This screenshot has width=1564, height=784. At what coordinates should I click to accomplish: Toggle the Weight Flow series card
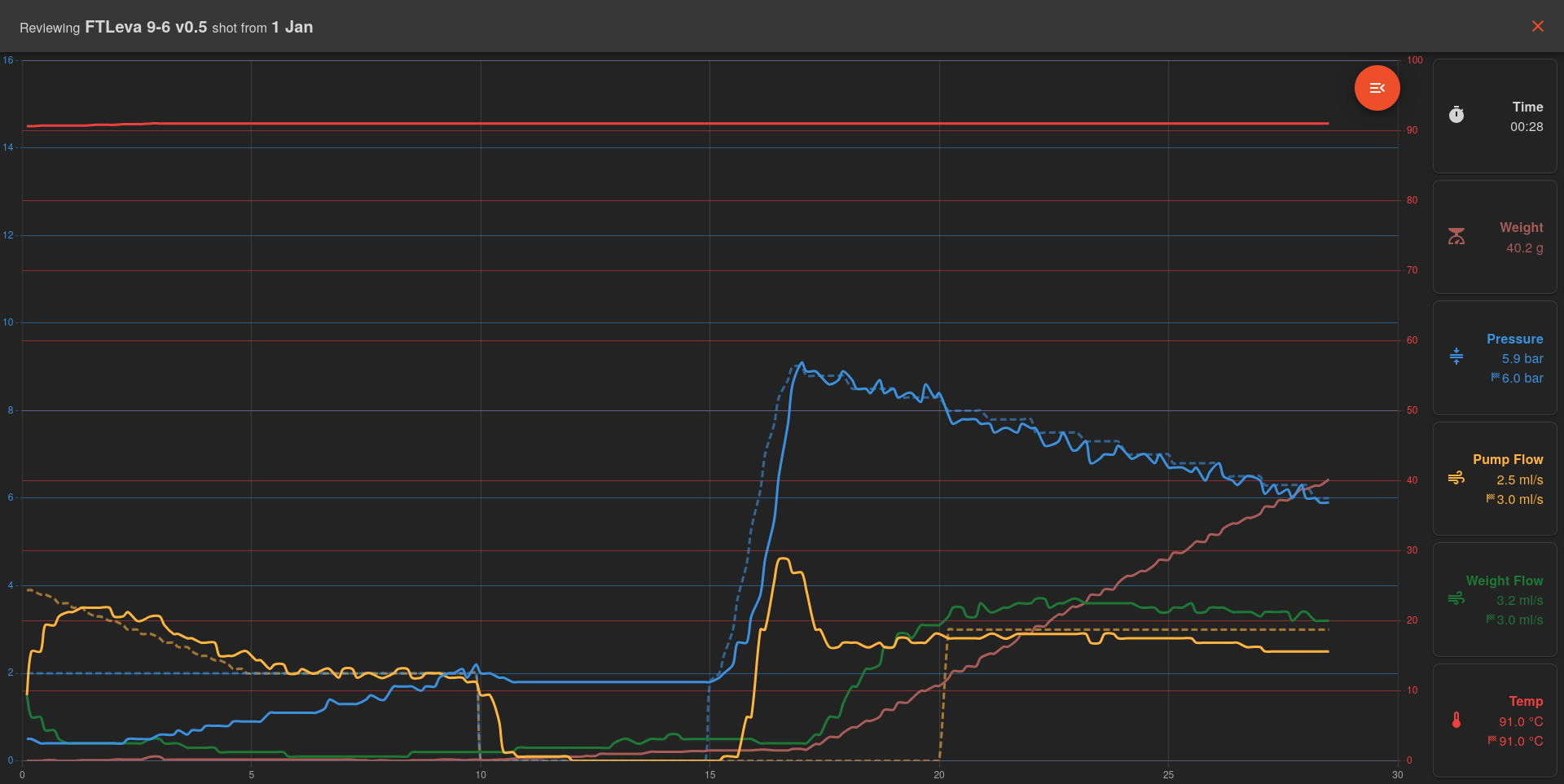pyautogui.click(x=1495, y=600)
